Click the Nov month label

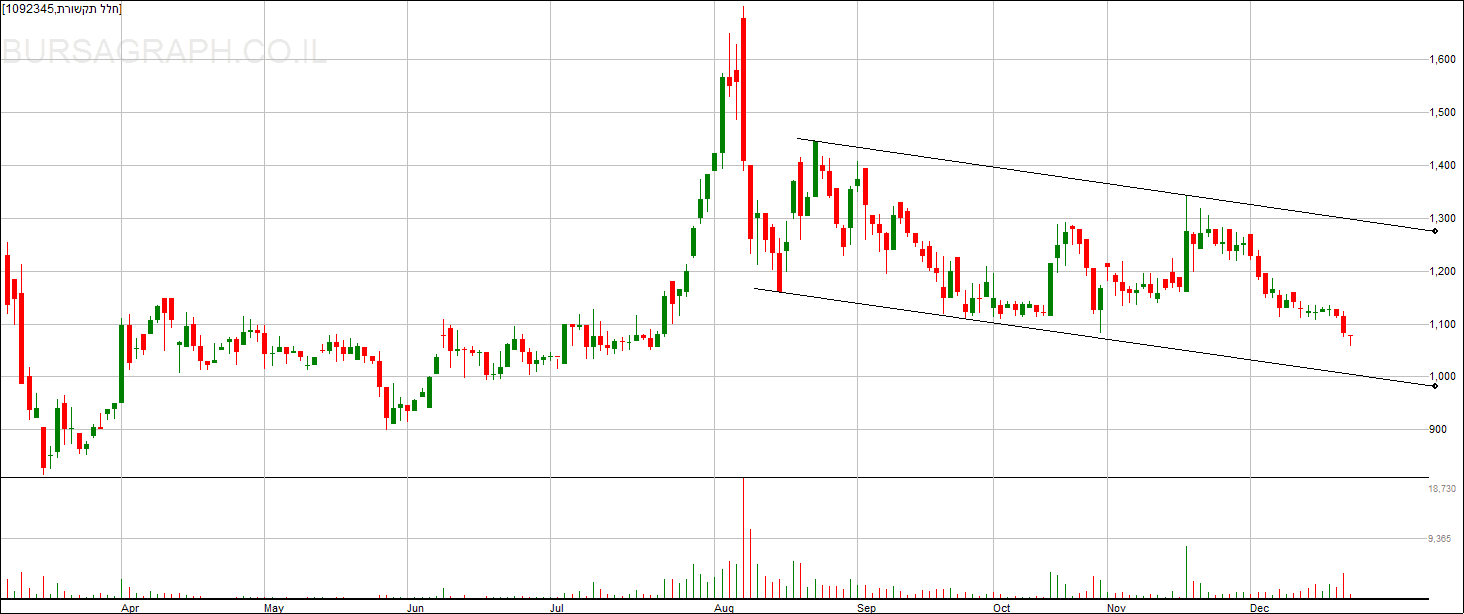tap(1118, 607)
